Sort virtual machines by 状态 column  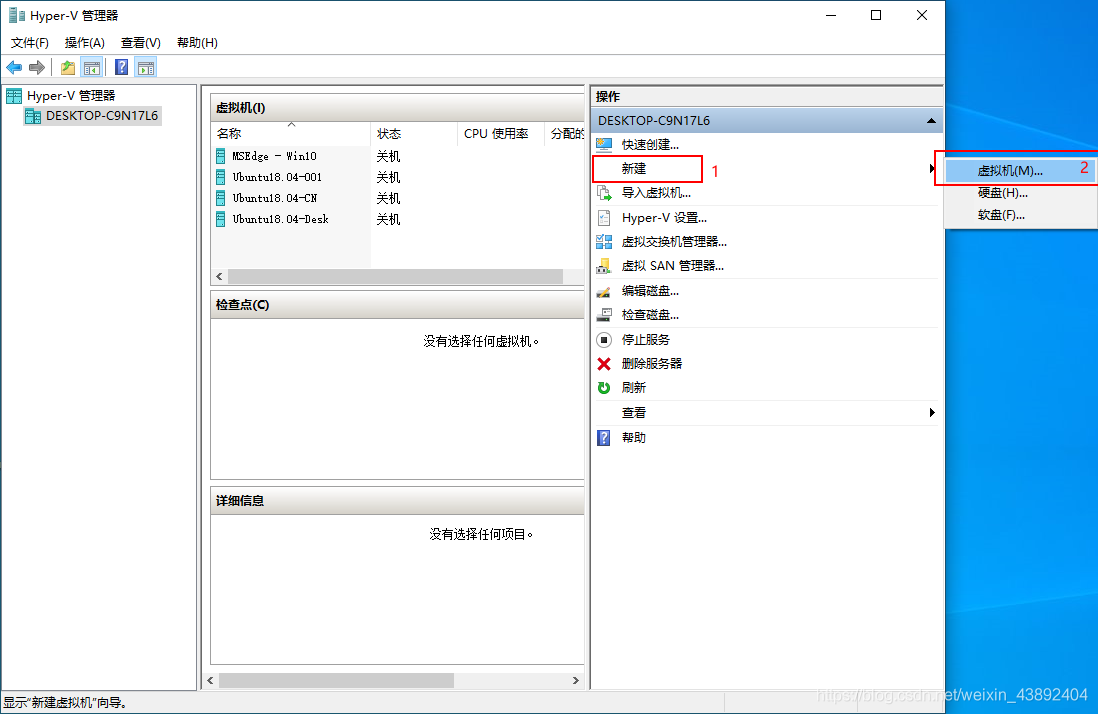click(x=414, y=134)
